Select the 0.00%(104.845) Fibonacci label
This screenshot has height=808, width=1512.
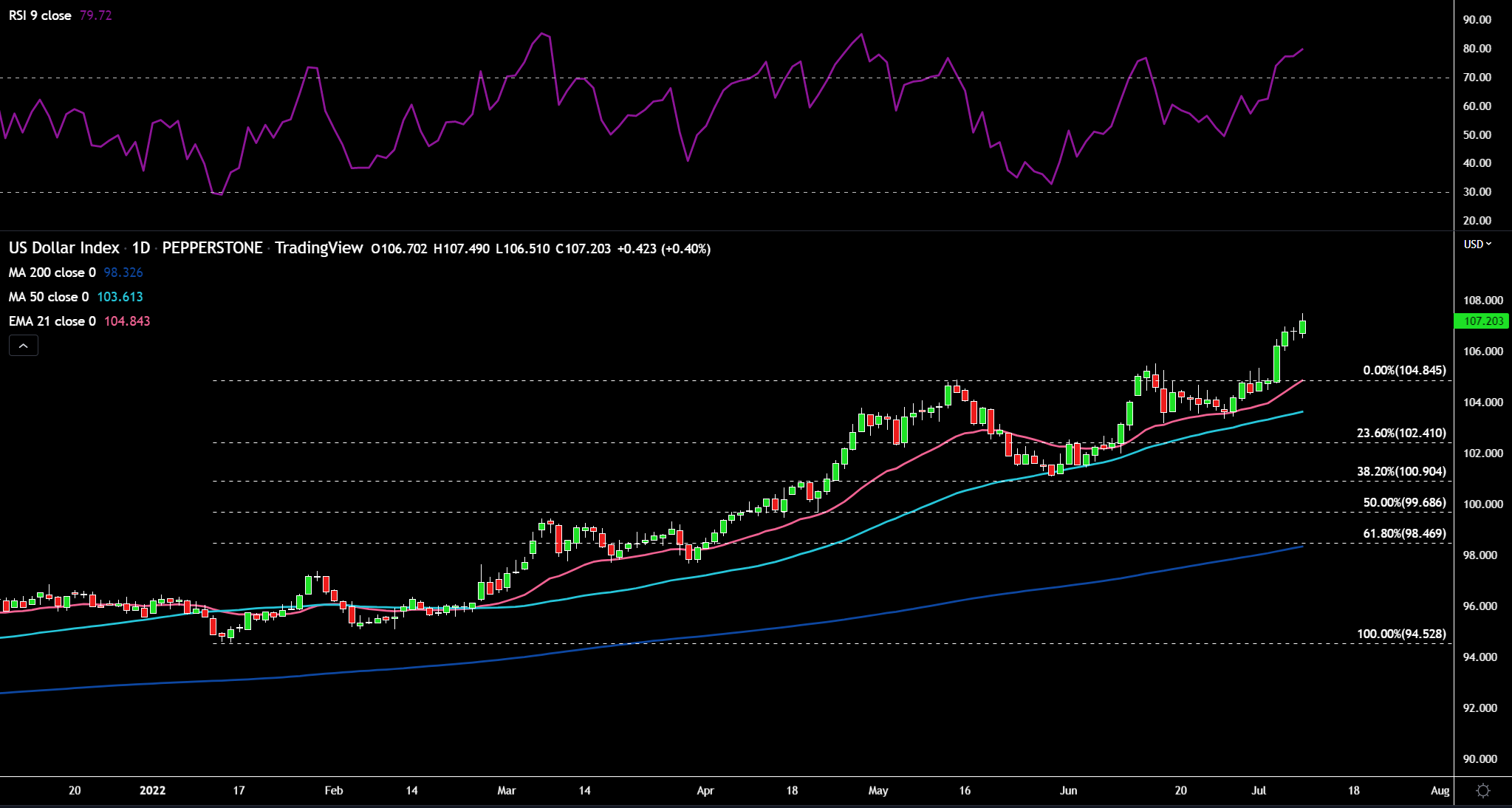(1404, 371)
